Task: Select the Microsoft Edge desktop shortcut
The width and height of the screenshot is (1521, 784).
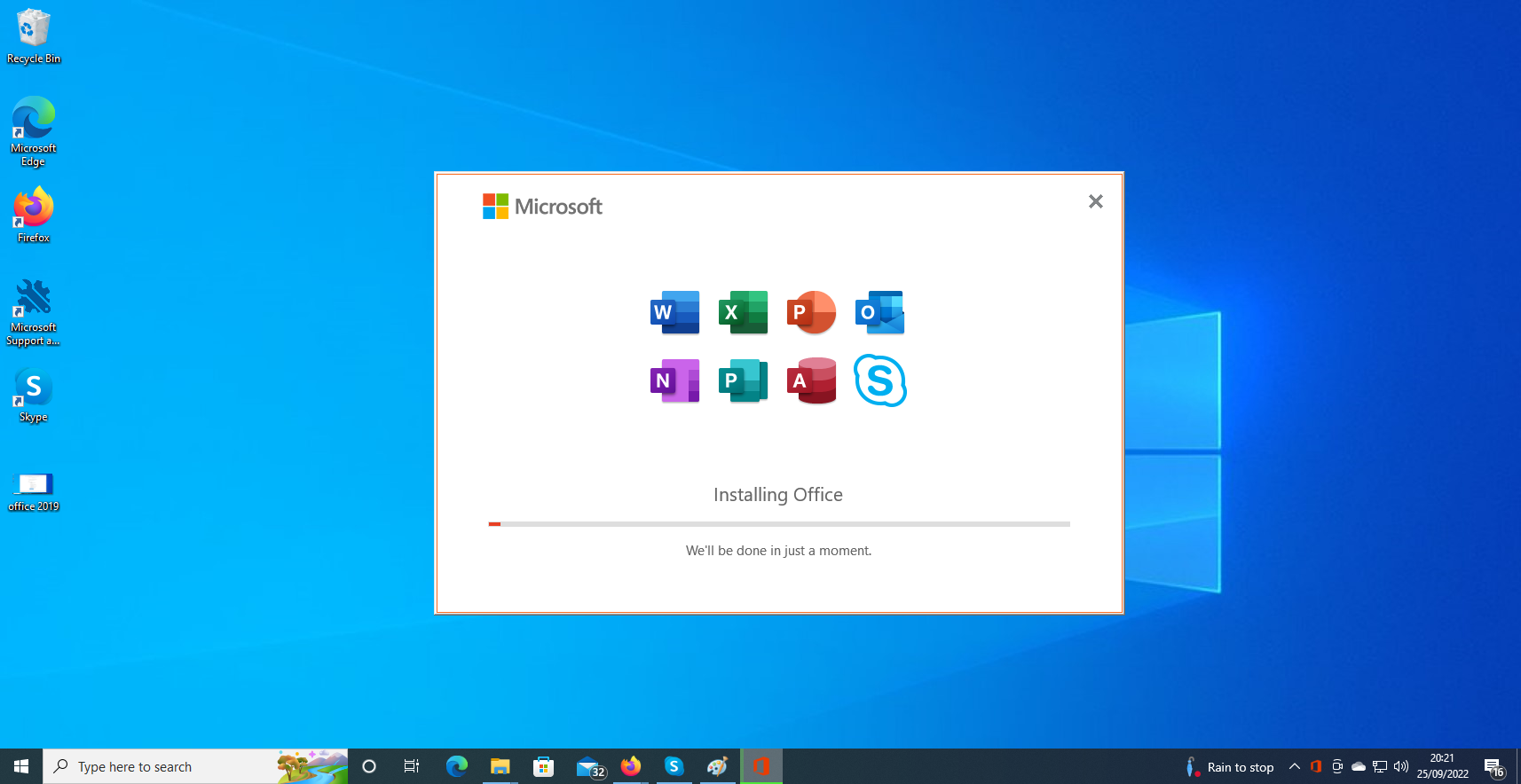Action: 34,131
